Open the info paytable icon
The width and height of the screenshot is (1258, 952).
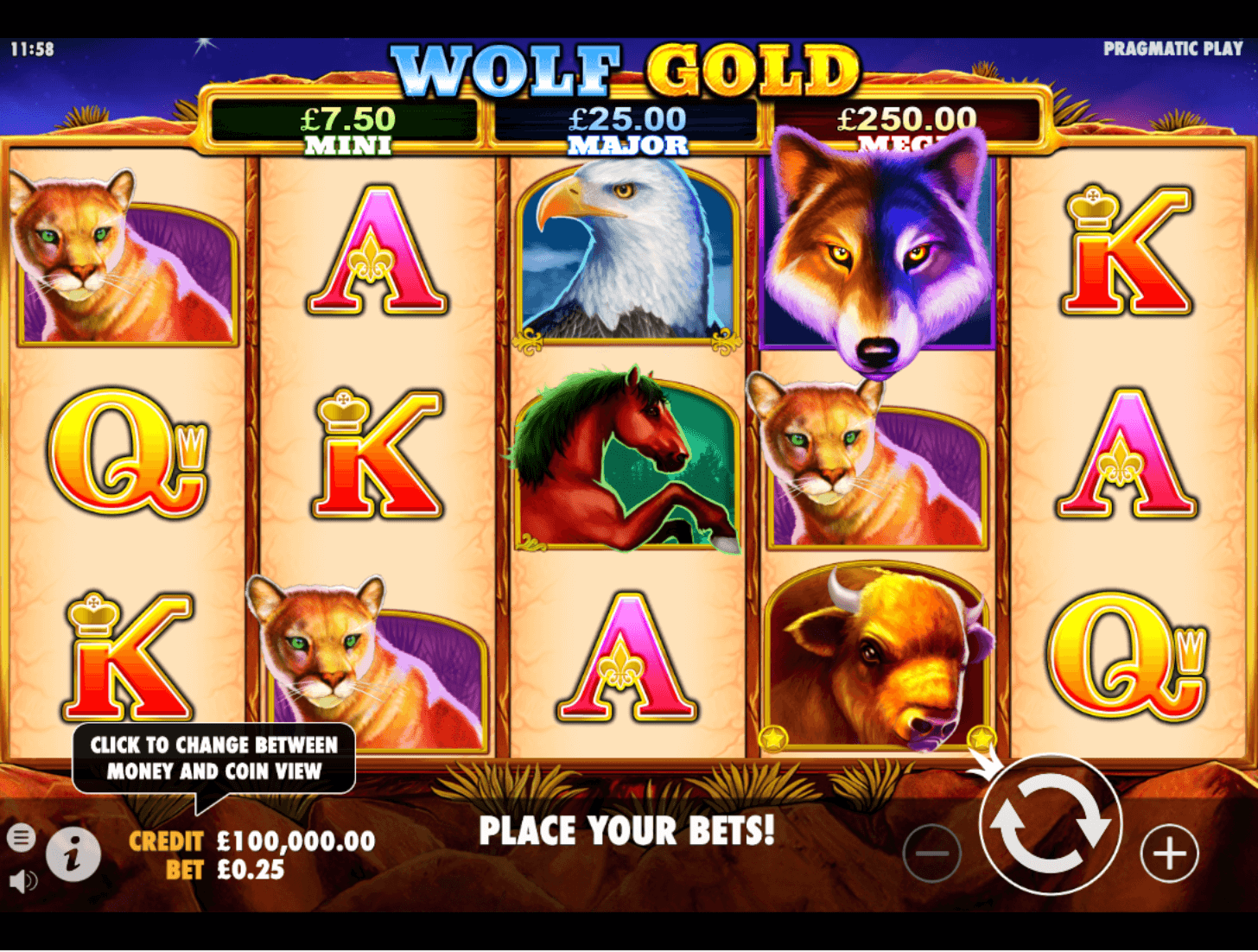(x=73, y=855)
